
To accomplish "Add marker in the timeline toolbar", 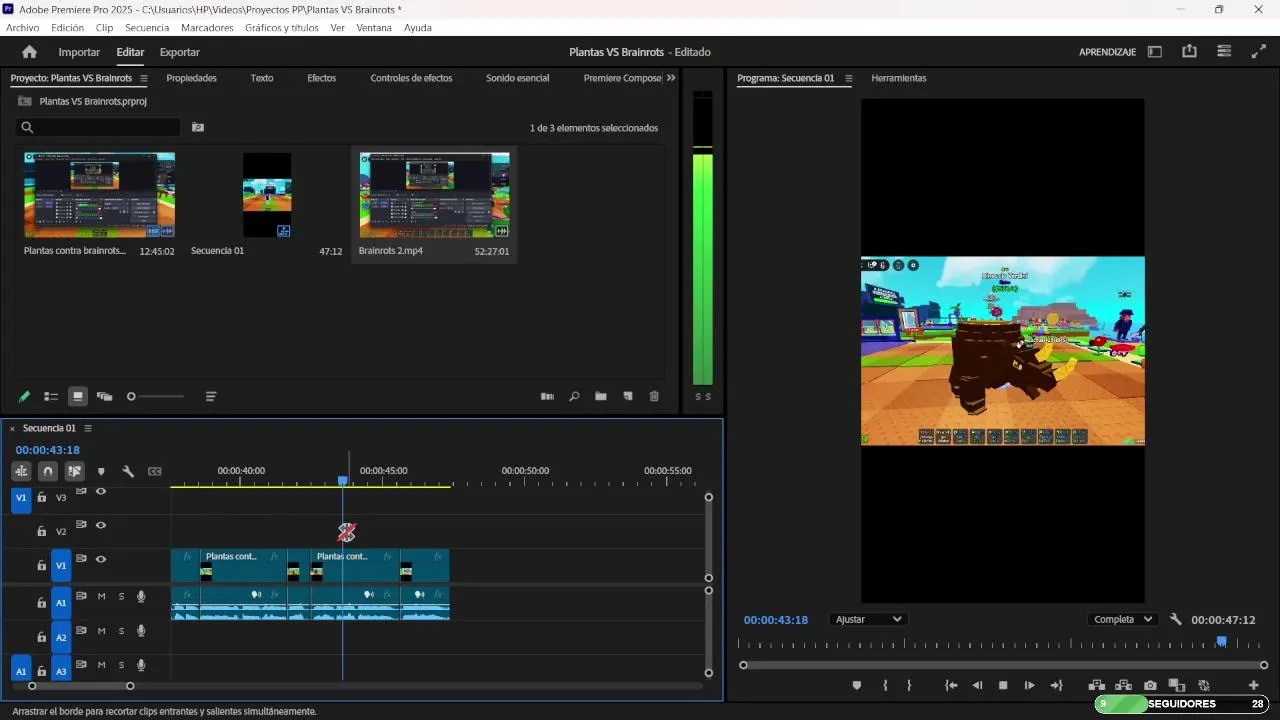I will tap(101, 471).
